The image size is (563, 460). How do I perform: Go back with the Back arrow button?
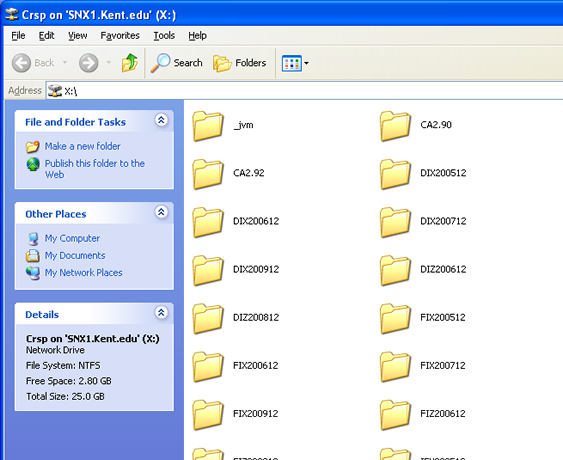point(33,63)
